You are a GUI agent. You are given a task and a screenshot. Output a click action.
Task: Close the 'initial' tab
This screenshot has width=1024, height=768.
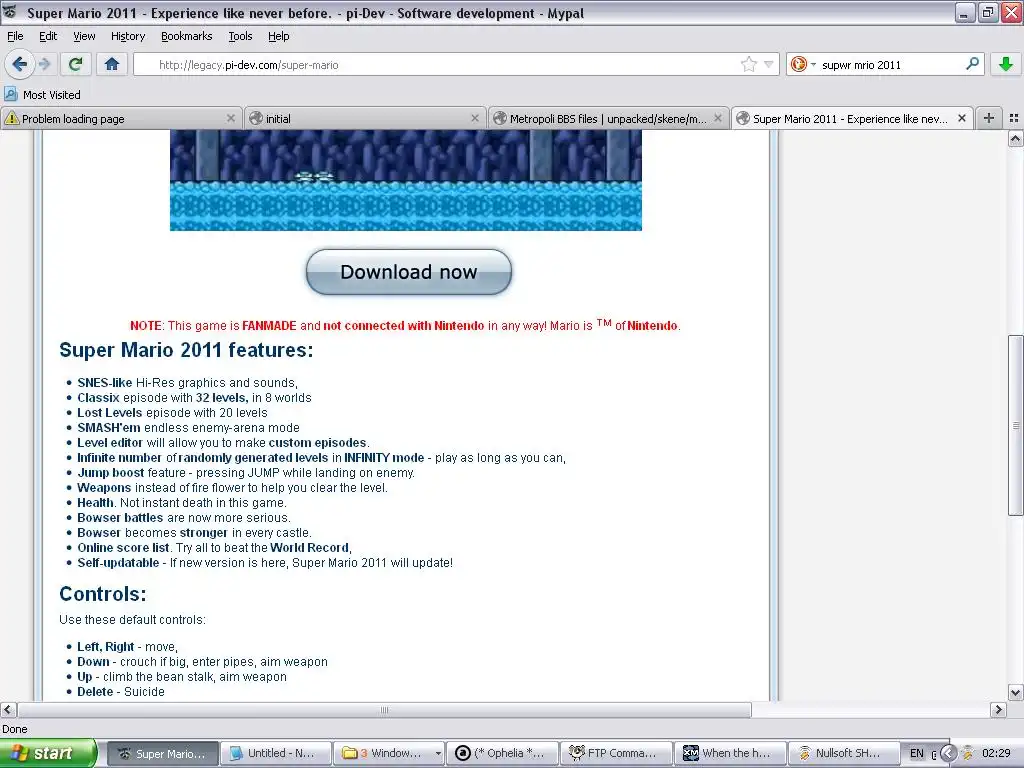coord(475,118)
